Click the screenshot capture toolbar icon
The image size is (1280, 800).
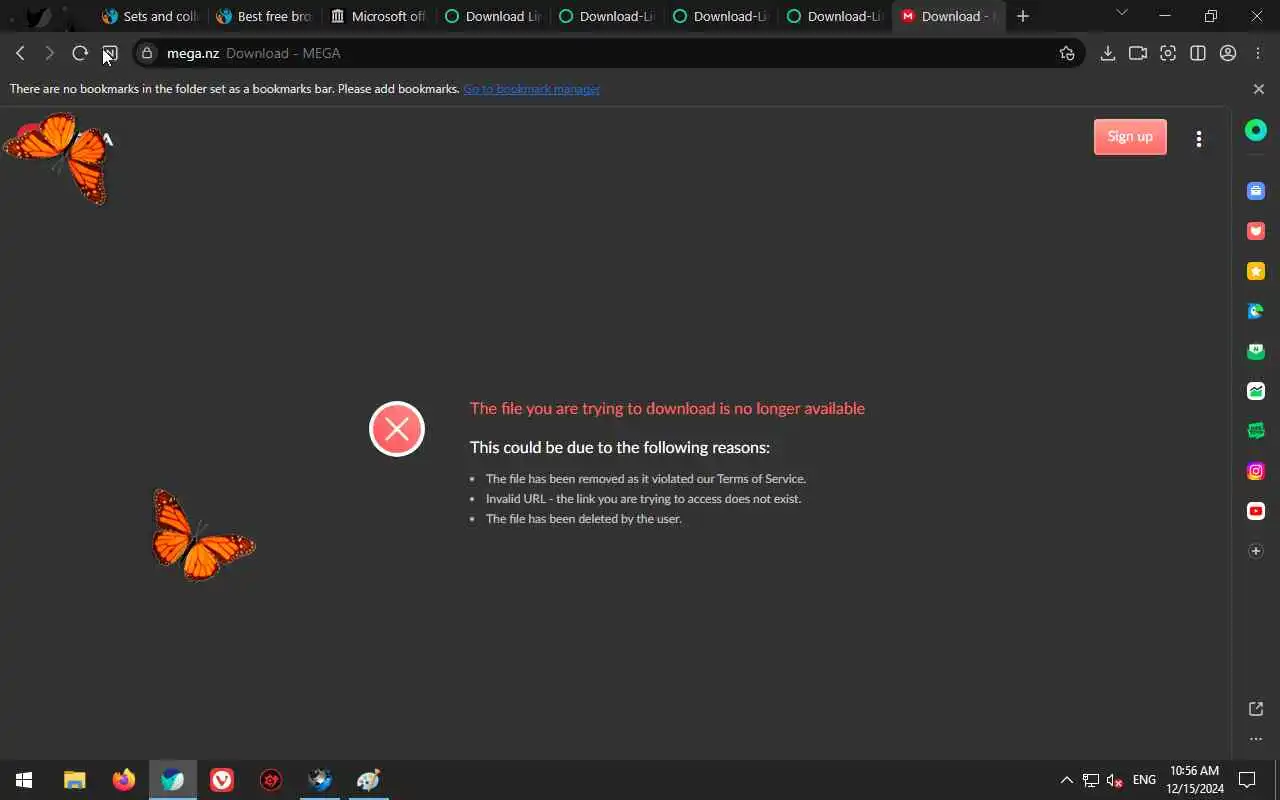[x=1168, y=53]
